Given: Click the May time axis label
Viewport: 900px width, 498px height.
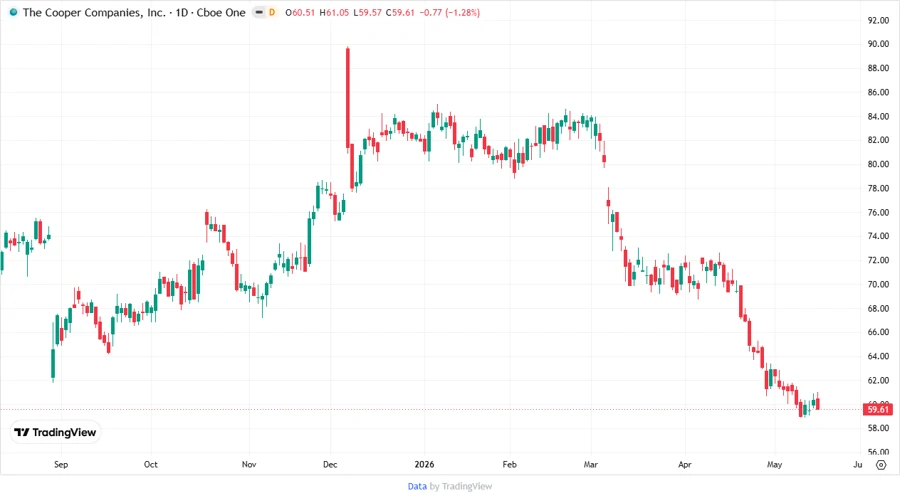Looking at the screenshot, I should [774, 464].
